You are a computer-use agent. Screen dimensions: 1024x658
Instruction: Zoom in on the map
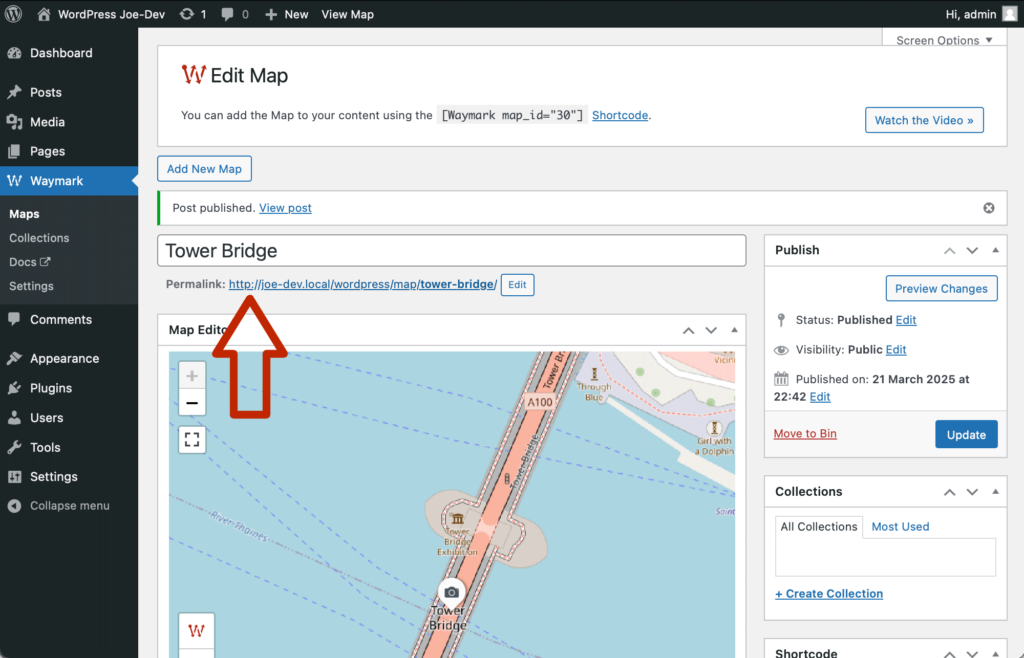point(192,377)
